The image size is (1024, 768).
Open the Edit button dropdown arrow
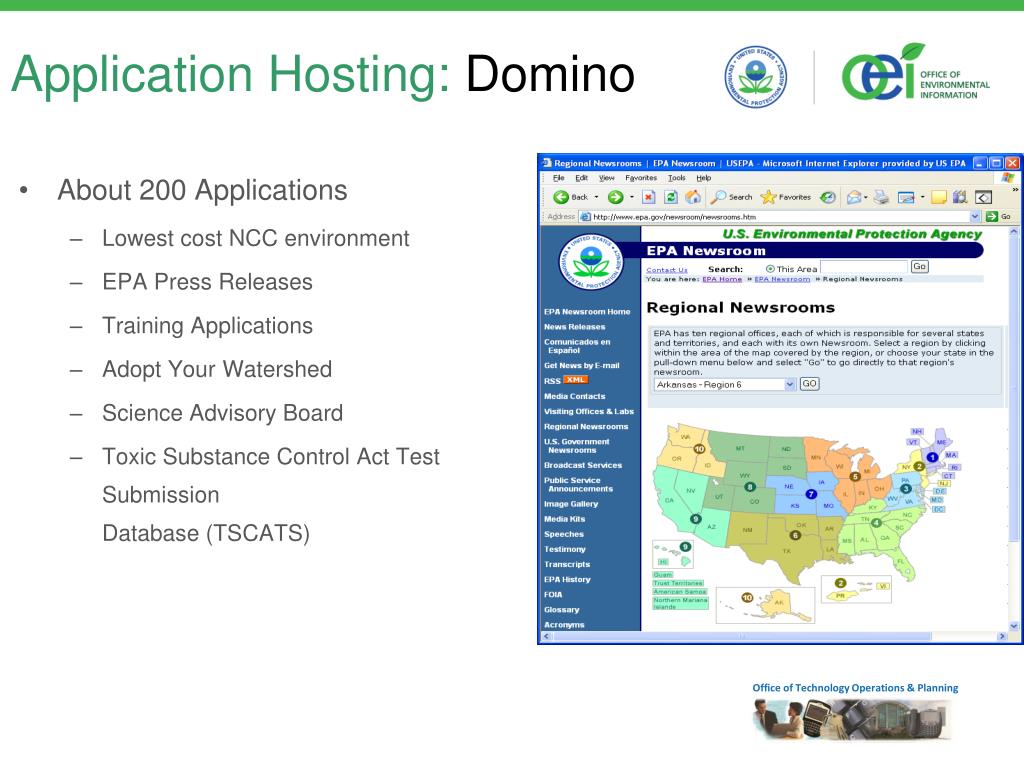[x=922, y=197]
